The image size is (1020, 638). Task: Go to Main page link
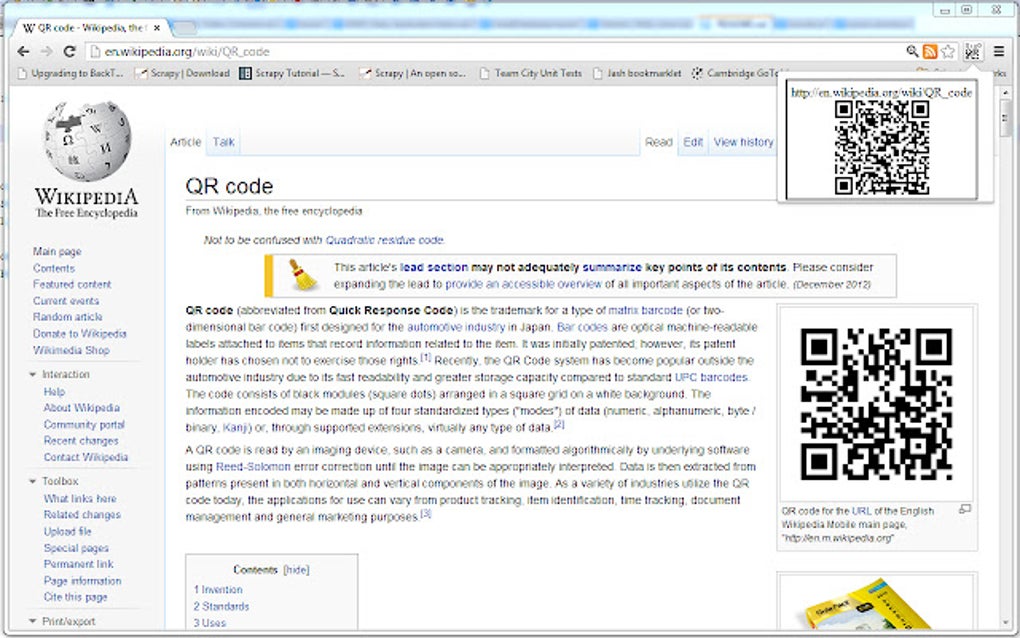click(x=57, y=252)
